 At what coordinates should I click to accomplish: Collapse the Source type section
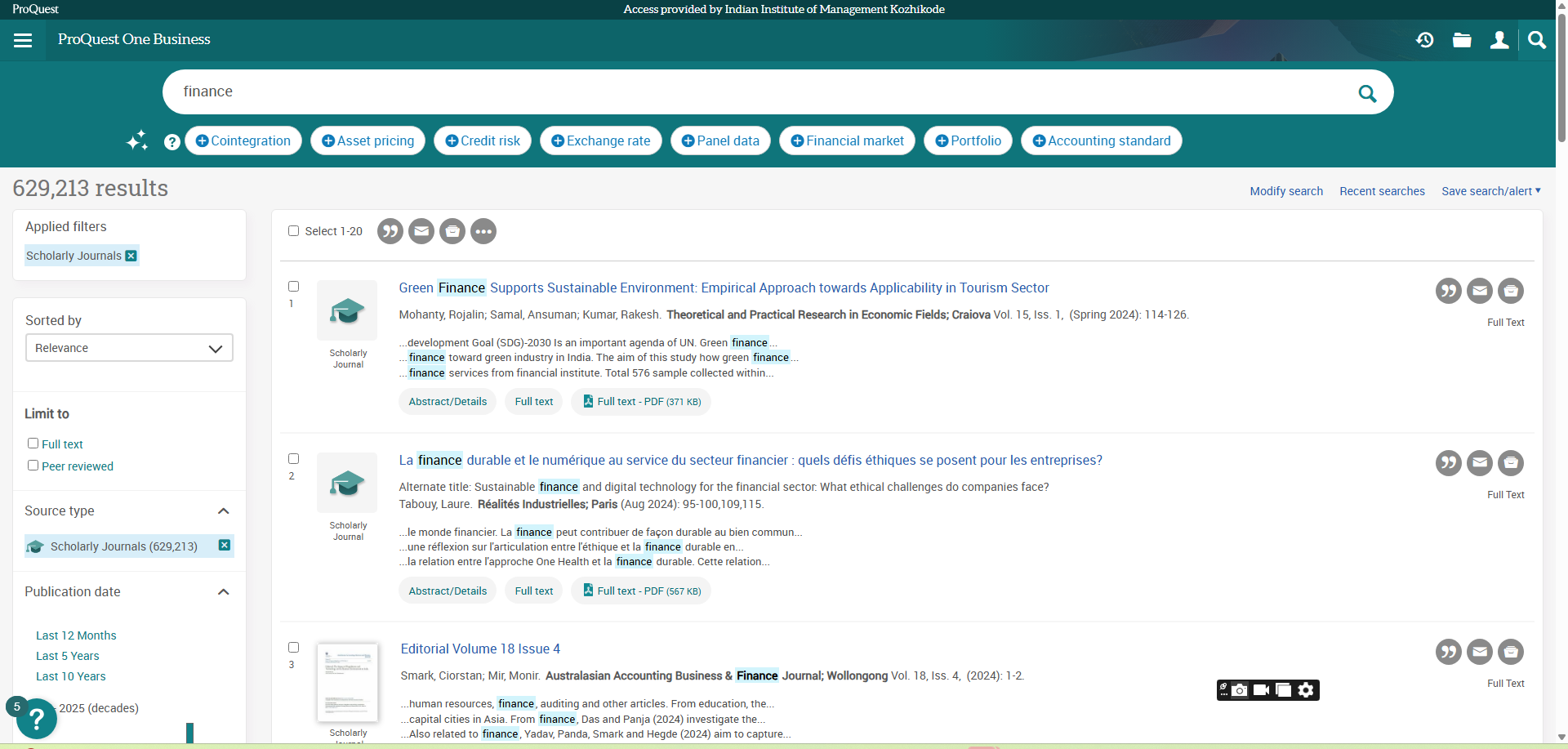click(223, 511)
